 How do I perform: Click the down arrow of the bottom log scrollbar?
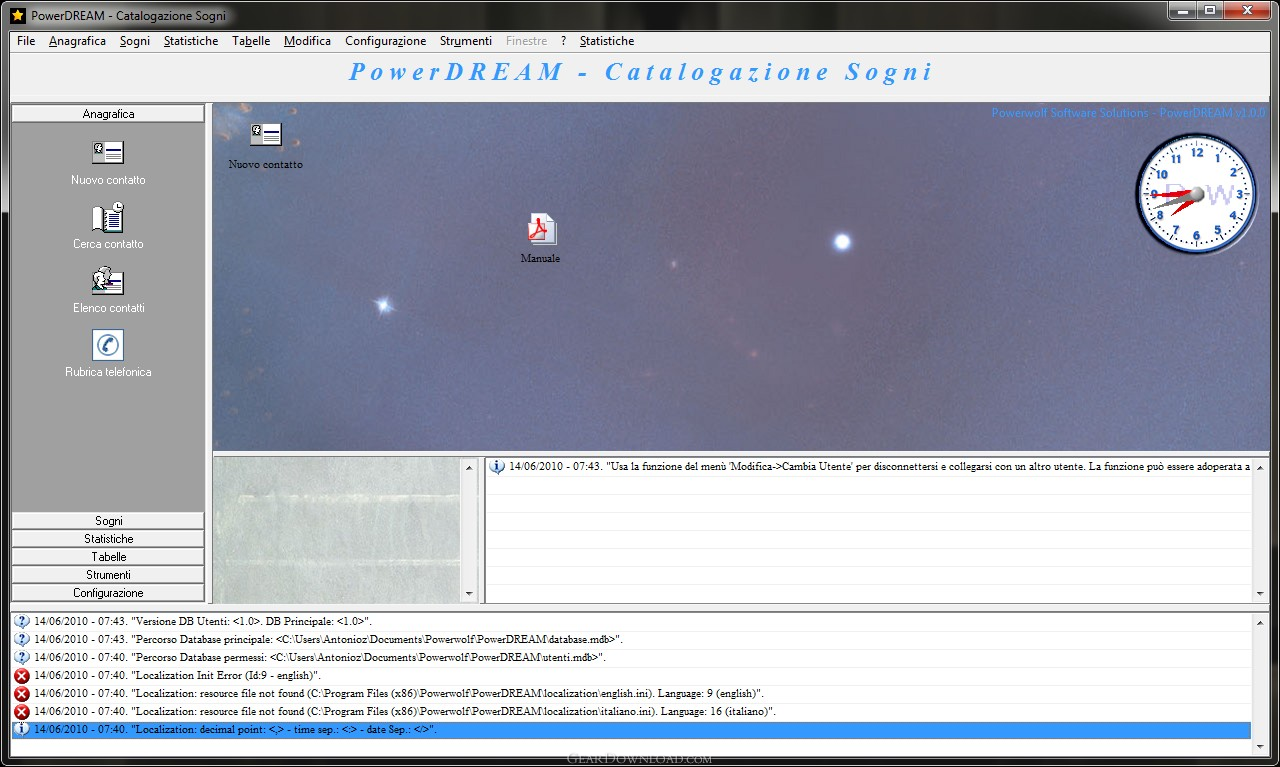(1260, 747)
